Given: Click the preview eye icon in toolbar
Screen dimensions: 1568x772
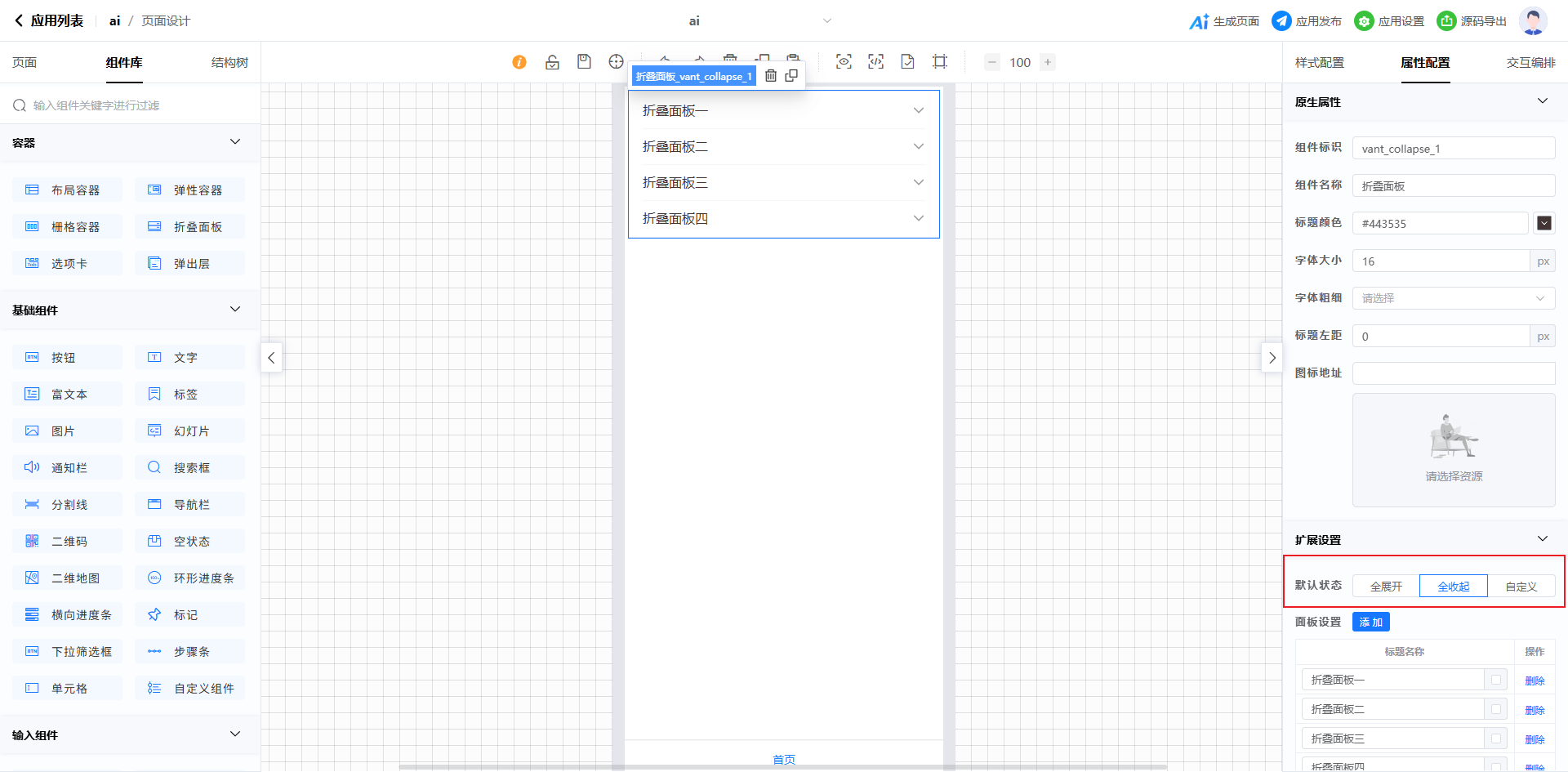Looking at the screenshot, I should tap(844, 62).
